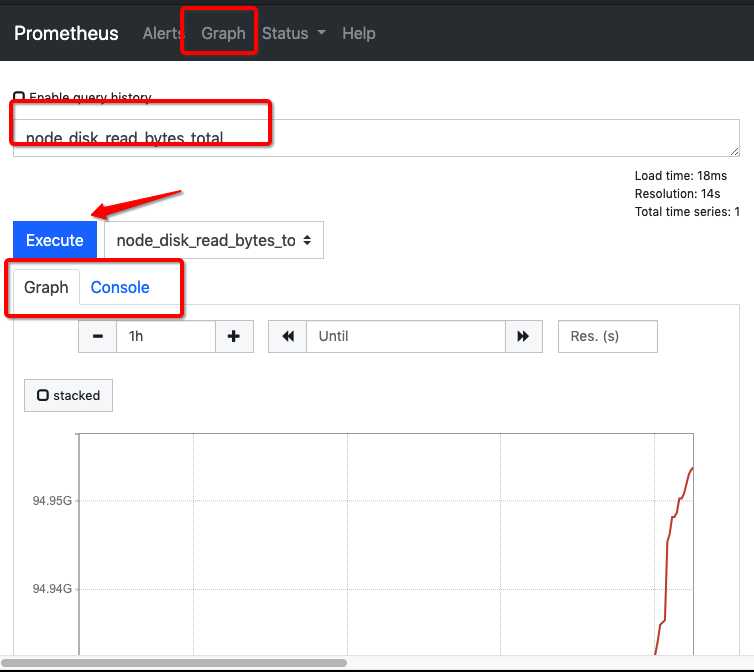Image resolution: width=754 pixels, height=672 pixels.
Task: Click the horizontal scrollbar at the bottom
Action: tap(174, 663)
